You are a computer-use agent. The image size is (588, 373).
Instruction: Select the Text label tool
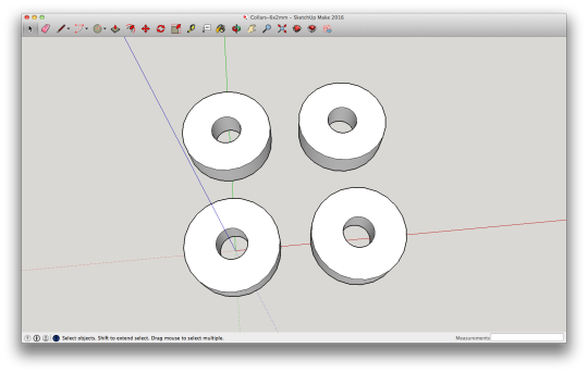click(x=206, y=29)
